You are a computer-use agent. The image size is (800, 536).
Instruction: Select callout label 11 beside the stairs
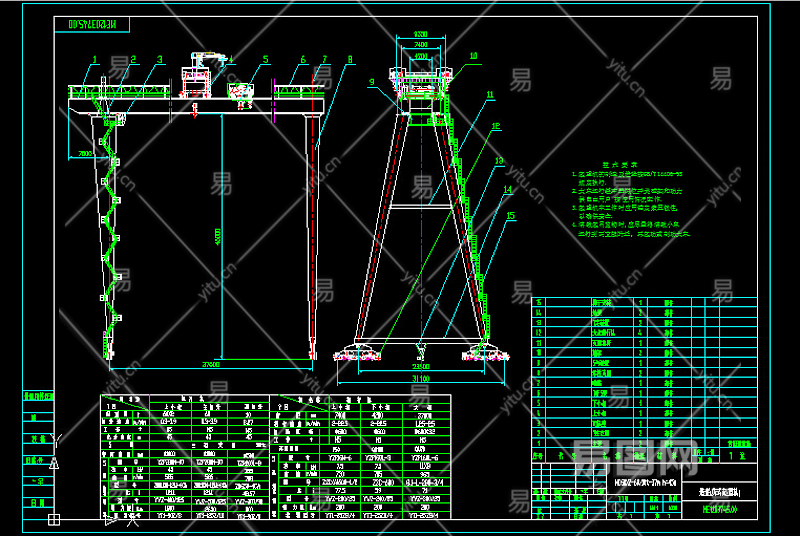coord(490,95)
